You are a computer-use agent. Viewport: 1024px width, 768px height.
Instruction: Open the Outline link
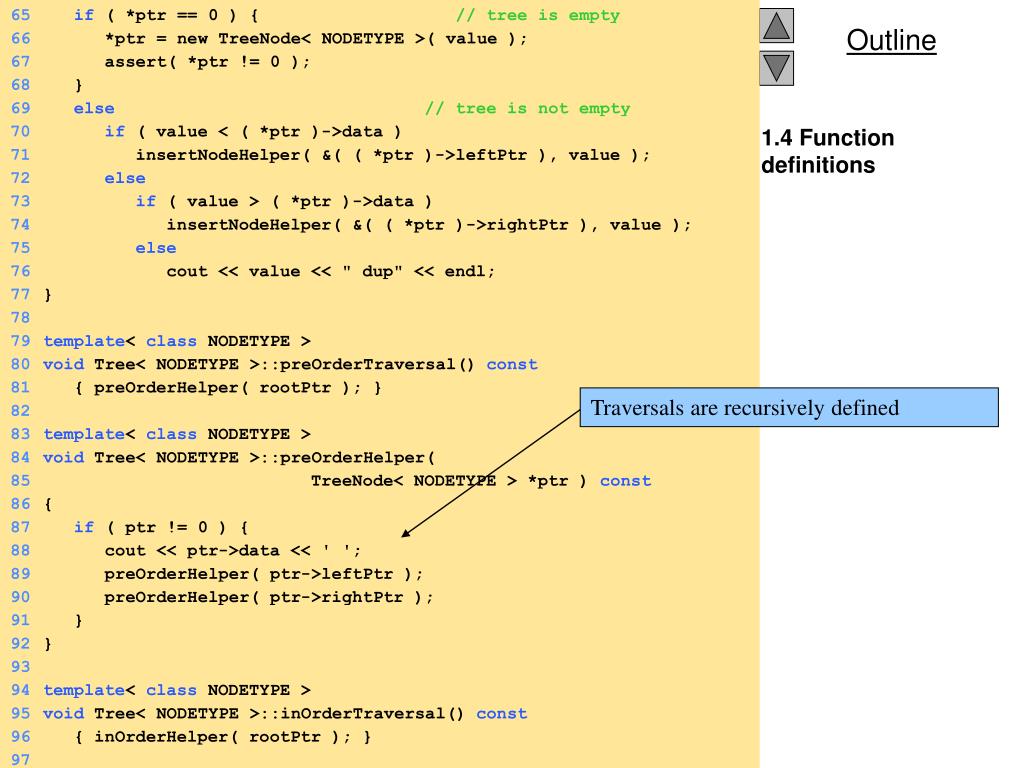891,40
